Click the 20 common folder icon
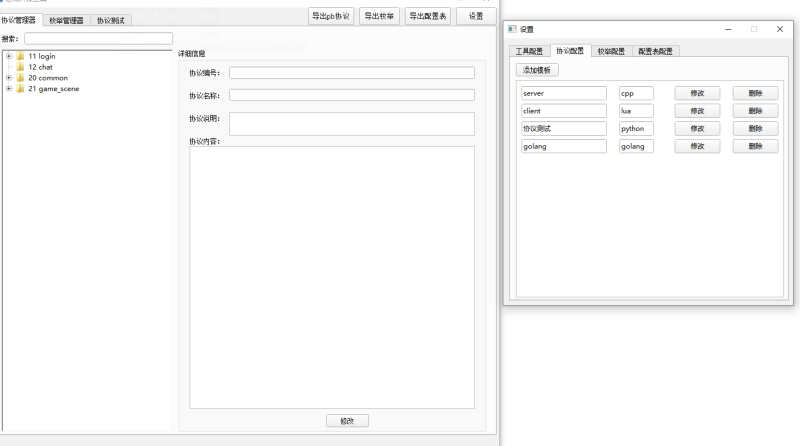Screen dimensions: 800x446 pyautogui.click(x=20, y=78)
